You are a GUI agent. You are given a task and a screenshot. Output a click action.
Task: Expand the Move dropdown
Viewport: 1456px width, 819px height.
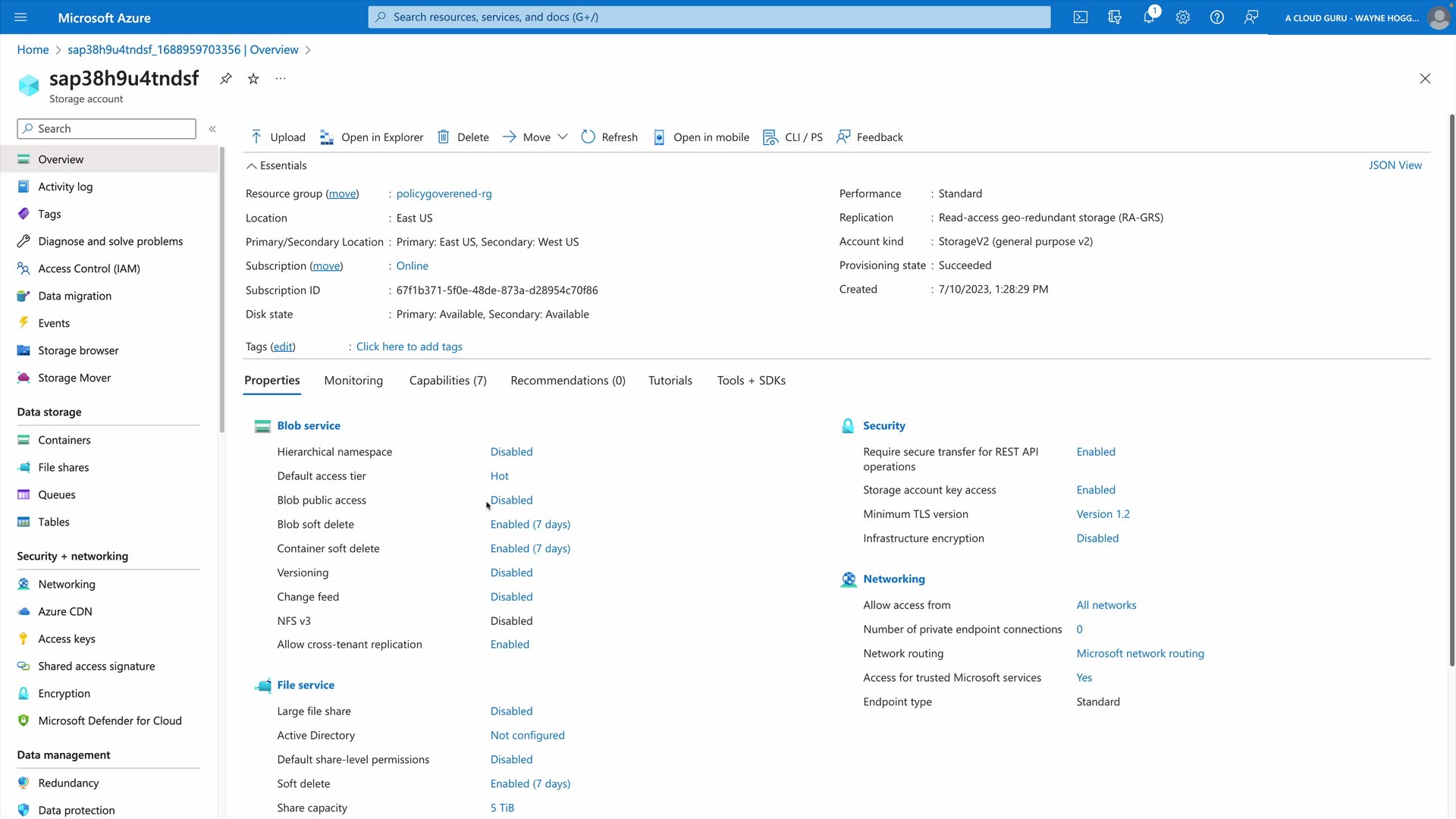(562, 137)
